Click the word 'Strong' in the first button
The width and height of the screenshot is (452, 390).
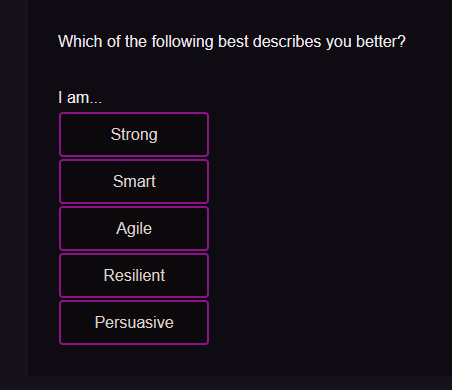(134, 135)
